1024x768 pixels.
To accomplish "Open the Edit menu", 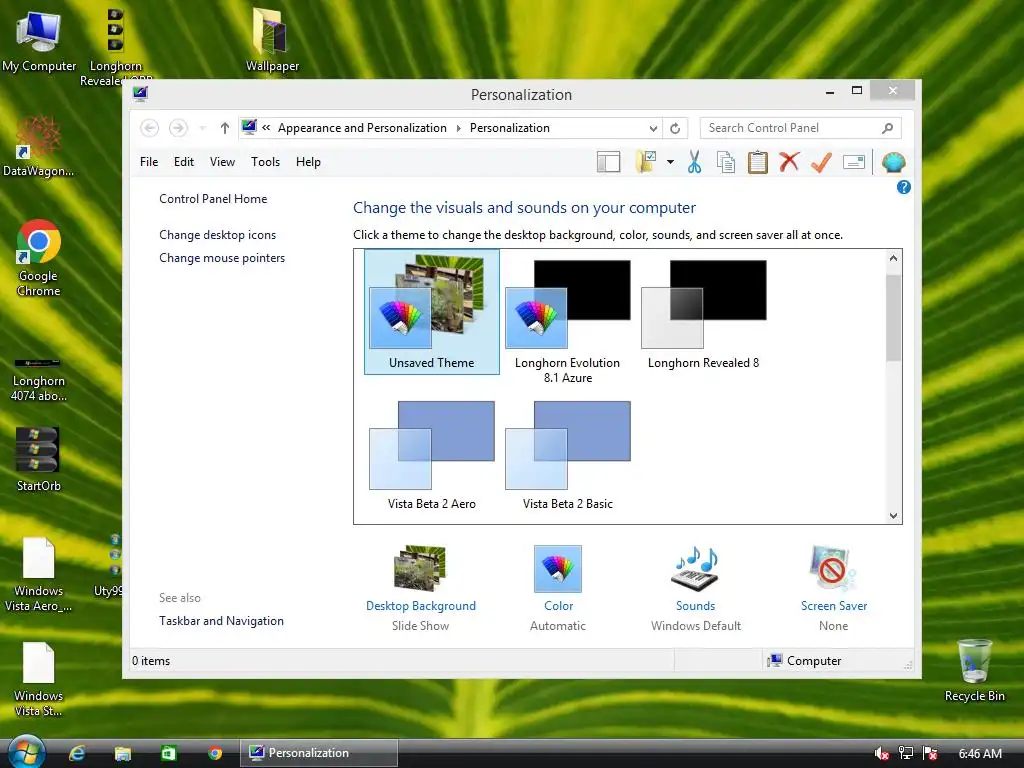I will tap(184, 162).
